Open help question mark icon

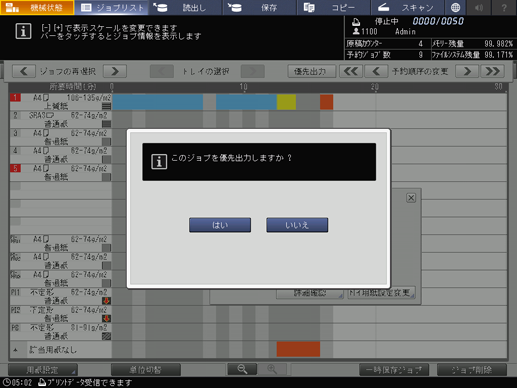point(504,7)
